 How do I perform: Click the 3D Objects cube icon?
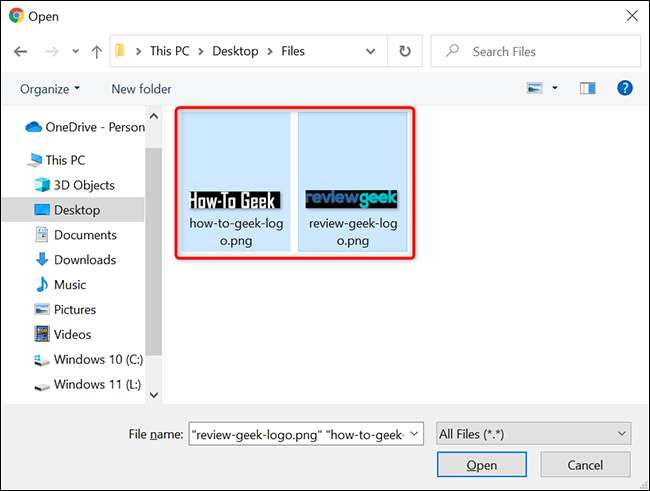(42, 185)
